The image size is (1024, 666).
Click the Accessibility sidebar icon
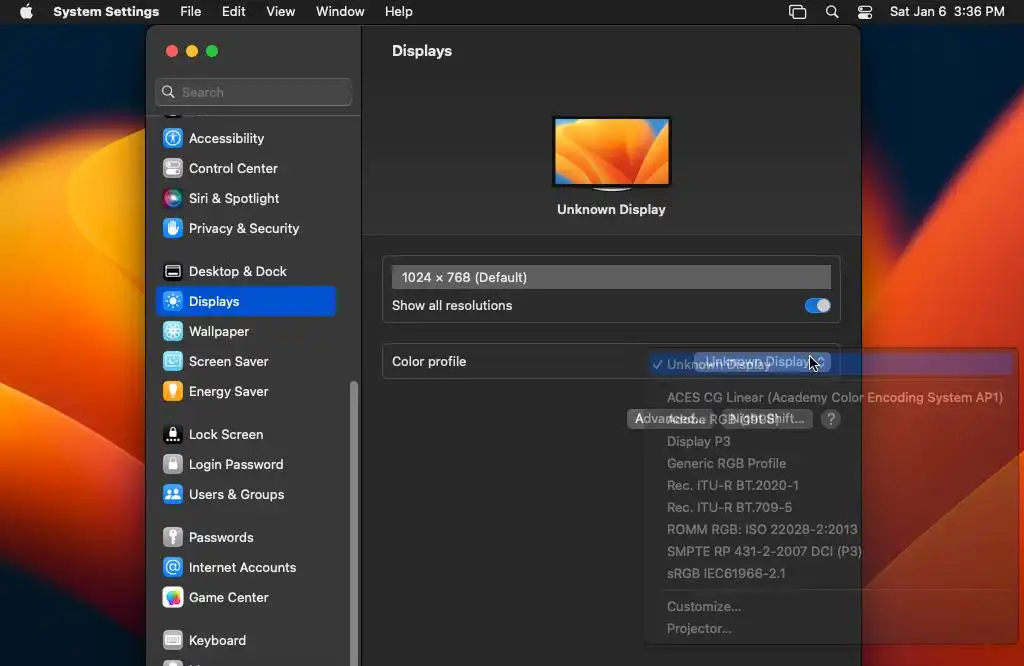(x=172, y=138)
